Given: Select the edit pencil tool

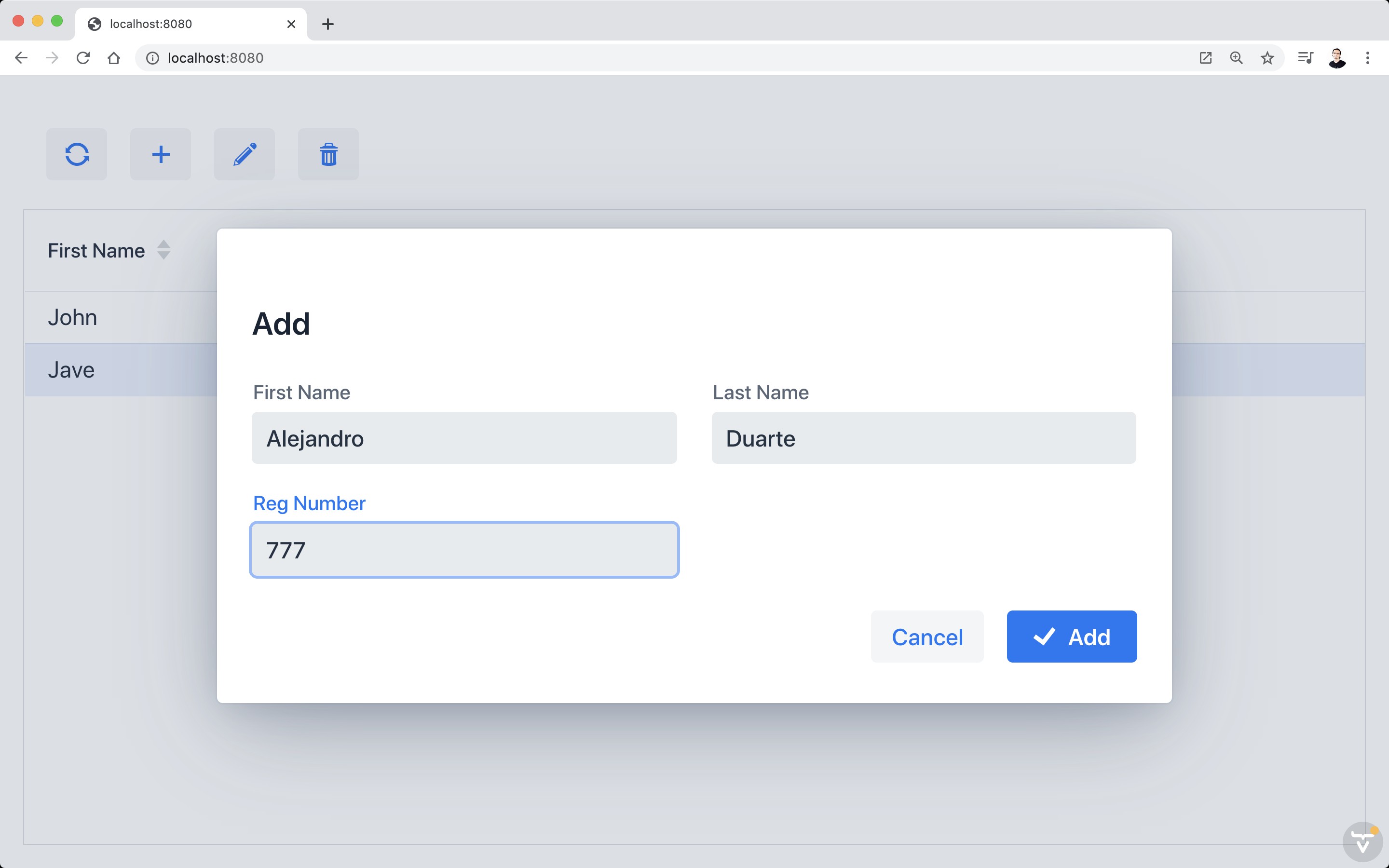Looking at the screenshot, I should pyautogui.click(x=244, y=154).
